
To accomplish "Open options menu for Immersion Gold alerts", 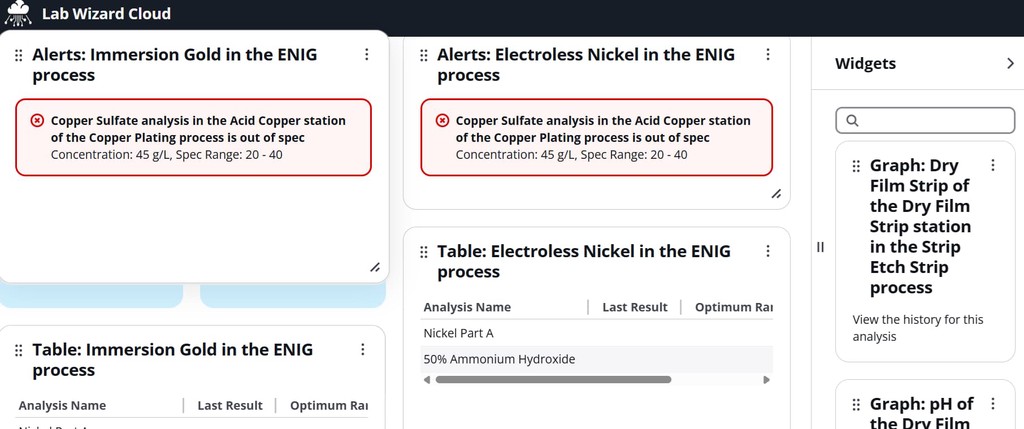I will tap(367, 55).
